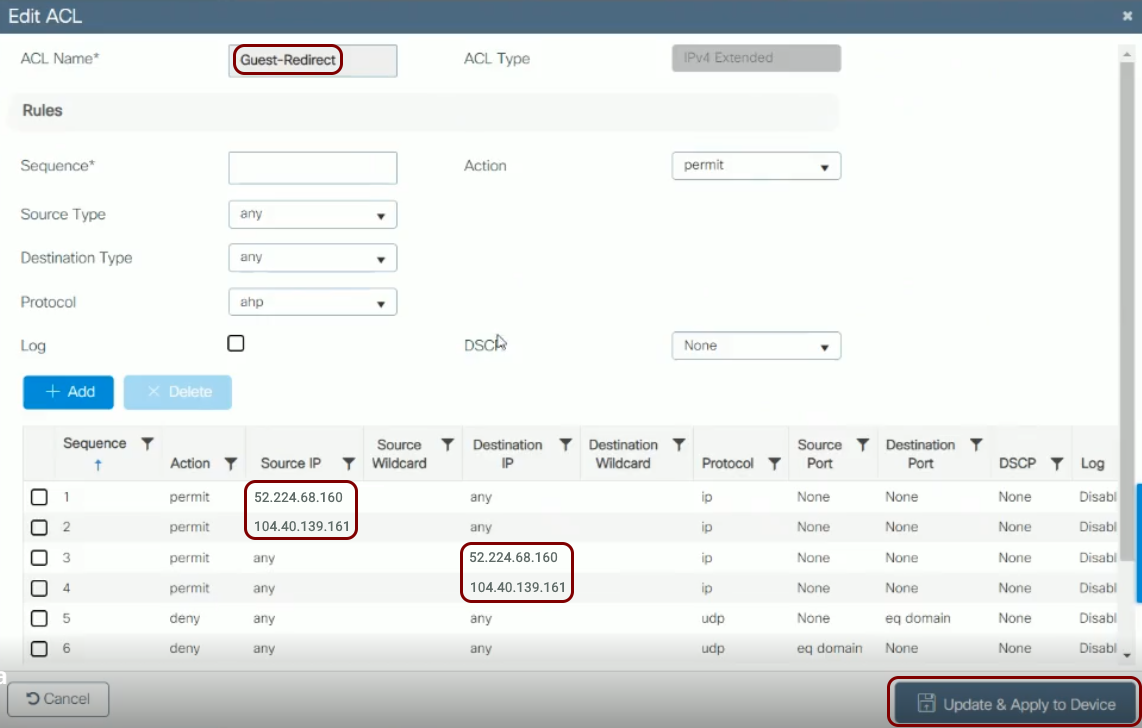Click the Add rule button
This screenshot has width=1142, height=728.
(x=68, y=392)
